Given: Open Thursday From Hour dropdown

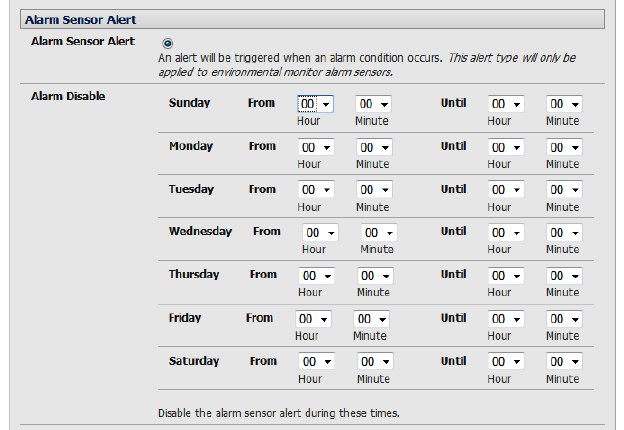Looking at the screenshot, I should pyautogui.click(x=315, y=275).
